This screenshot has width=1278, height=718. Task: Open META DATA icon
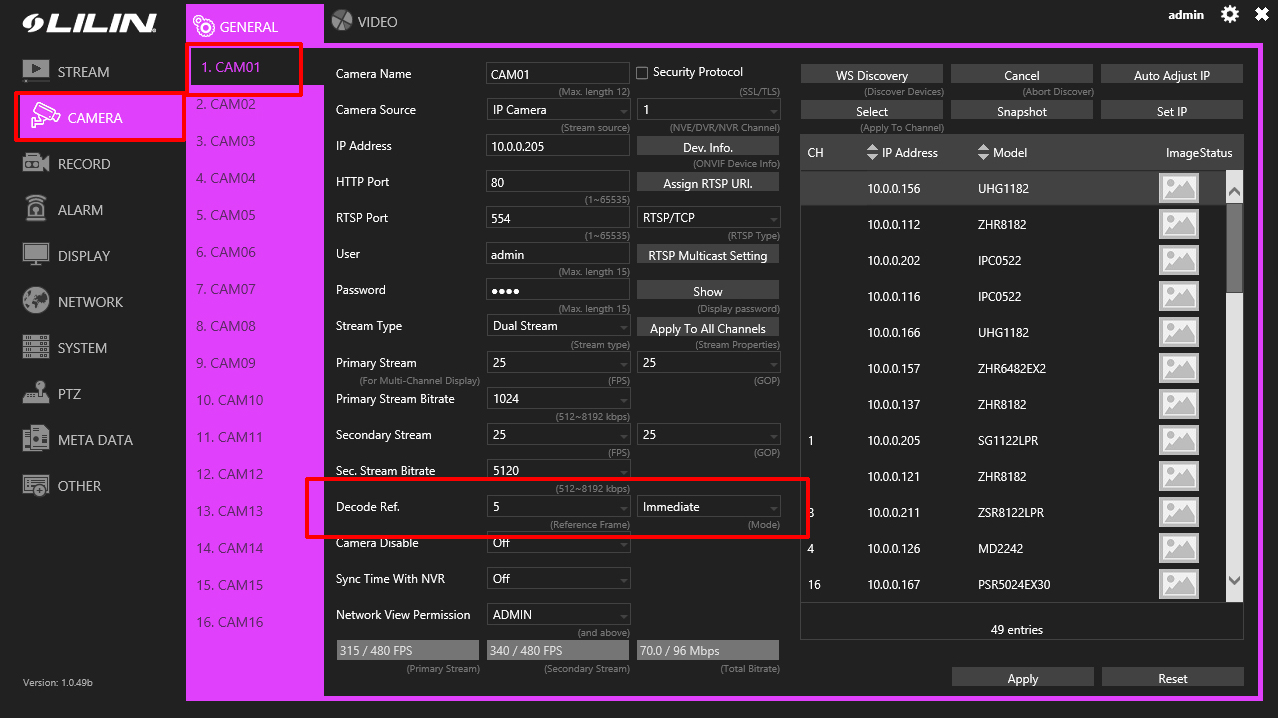[x=36, y=439]
